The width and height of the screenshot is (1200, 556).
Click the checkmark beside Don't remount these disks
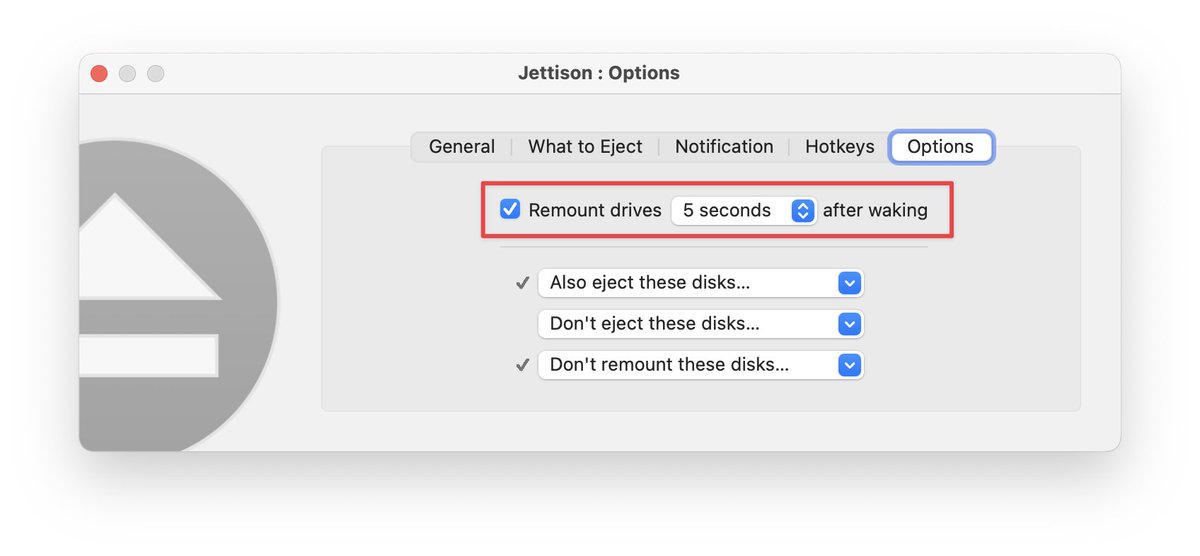point(522,365)
